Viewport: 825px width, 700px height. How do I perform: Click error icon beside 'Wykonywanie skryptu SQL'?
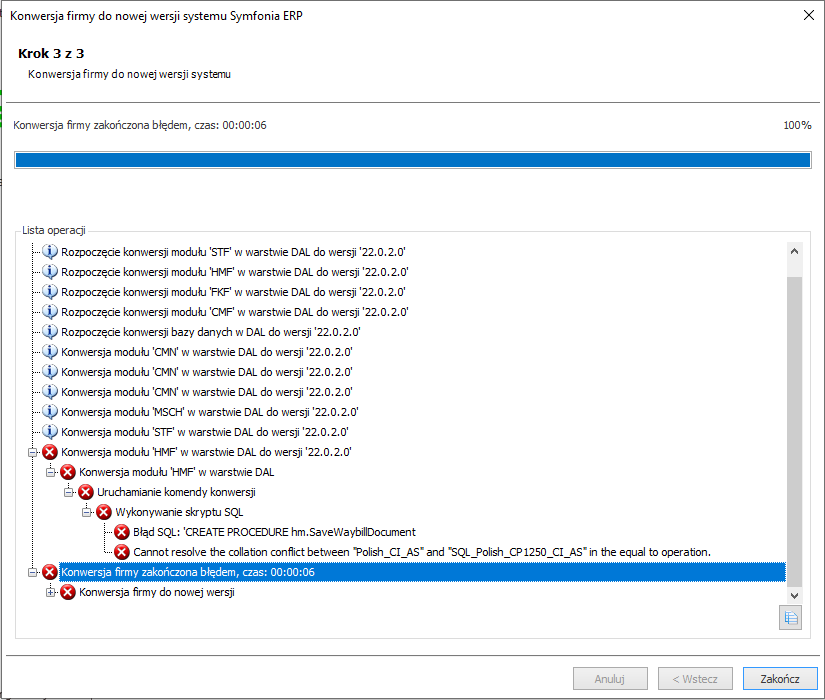pyautogui.click(x=104, y=512)
